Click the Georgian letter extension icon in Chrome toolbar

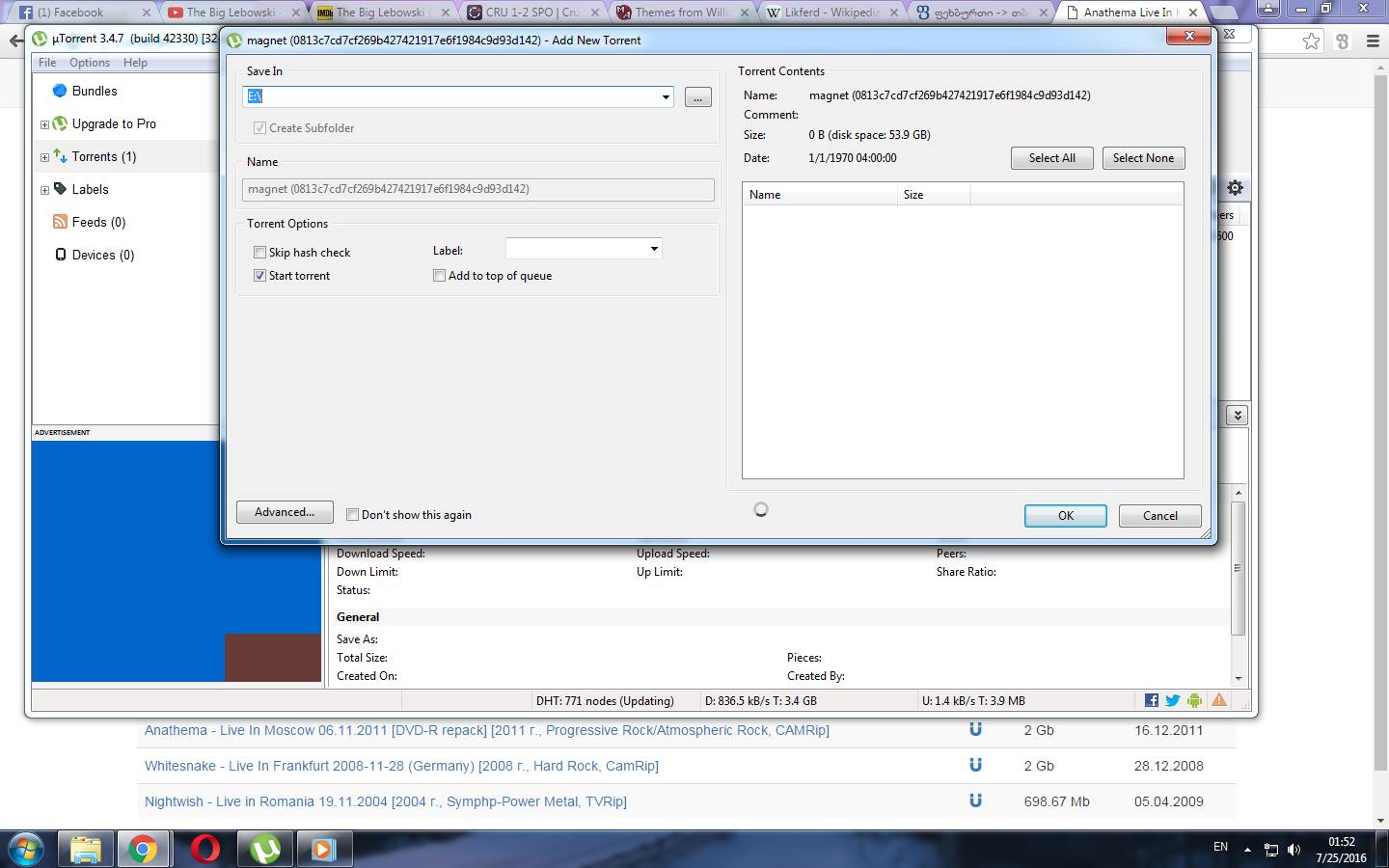point(1342,41)
